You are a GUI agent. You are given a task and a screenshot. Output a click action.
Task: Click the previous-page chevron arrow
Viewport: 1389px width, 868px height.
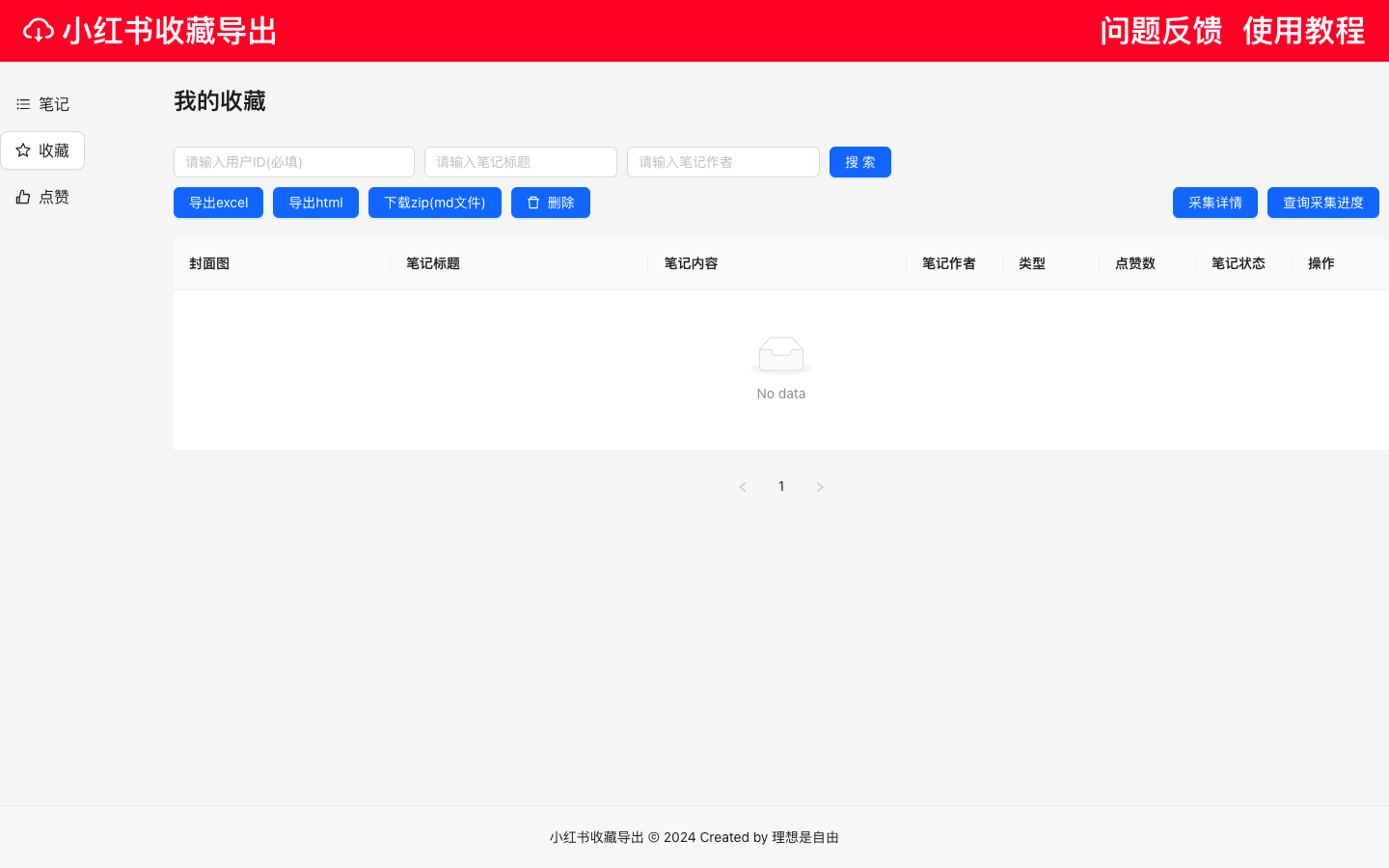click(x=743, y=487)
